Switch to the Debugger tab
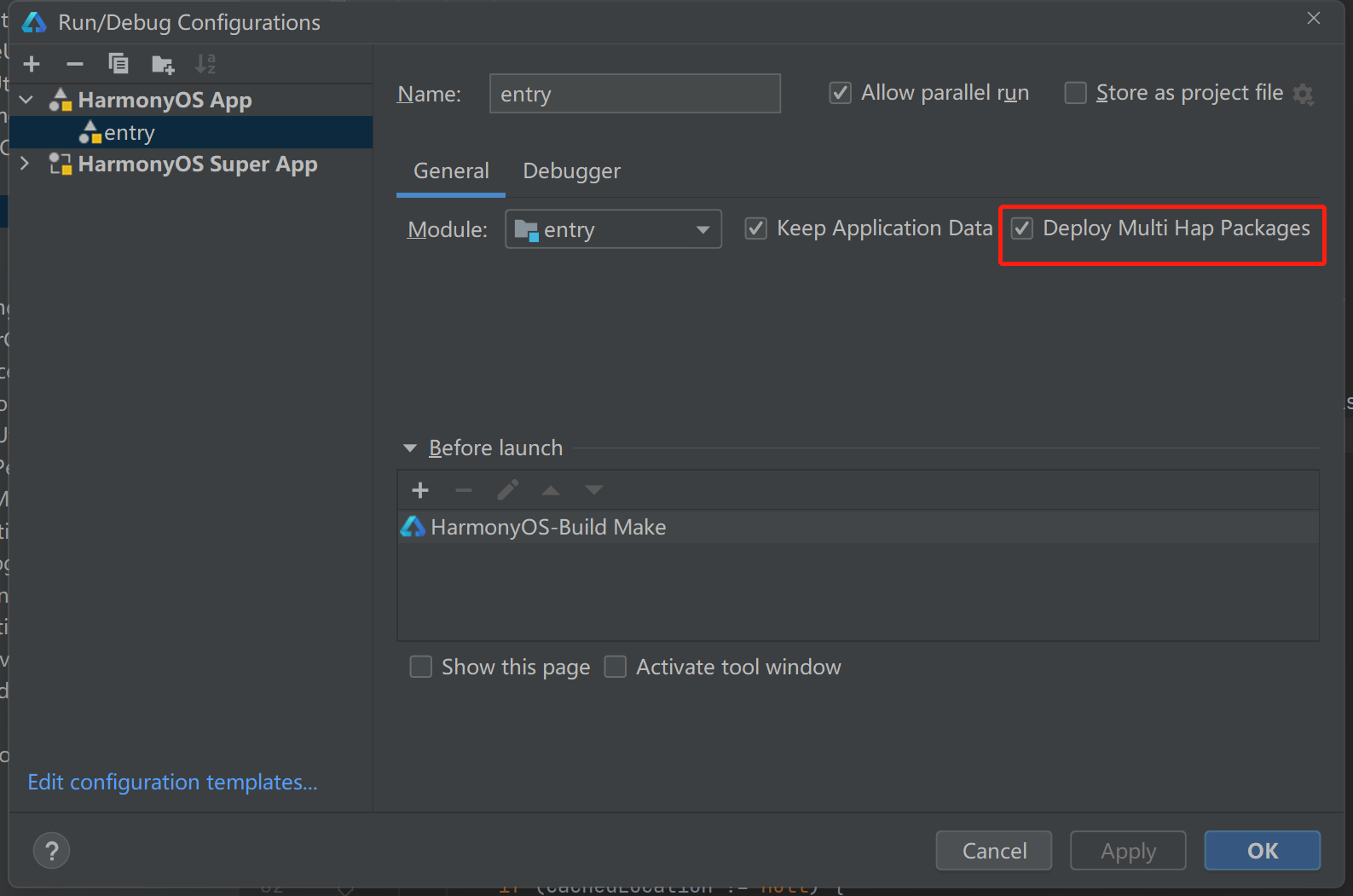The image size is (1353, 896). [x=571, y=171]
